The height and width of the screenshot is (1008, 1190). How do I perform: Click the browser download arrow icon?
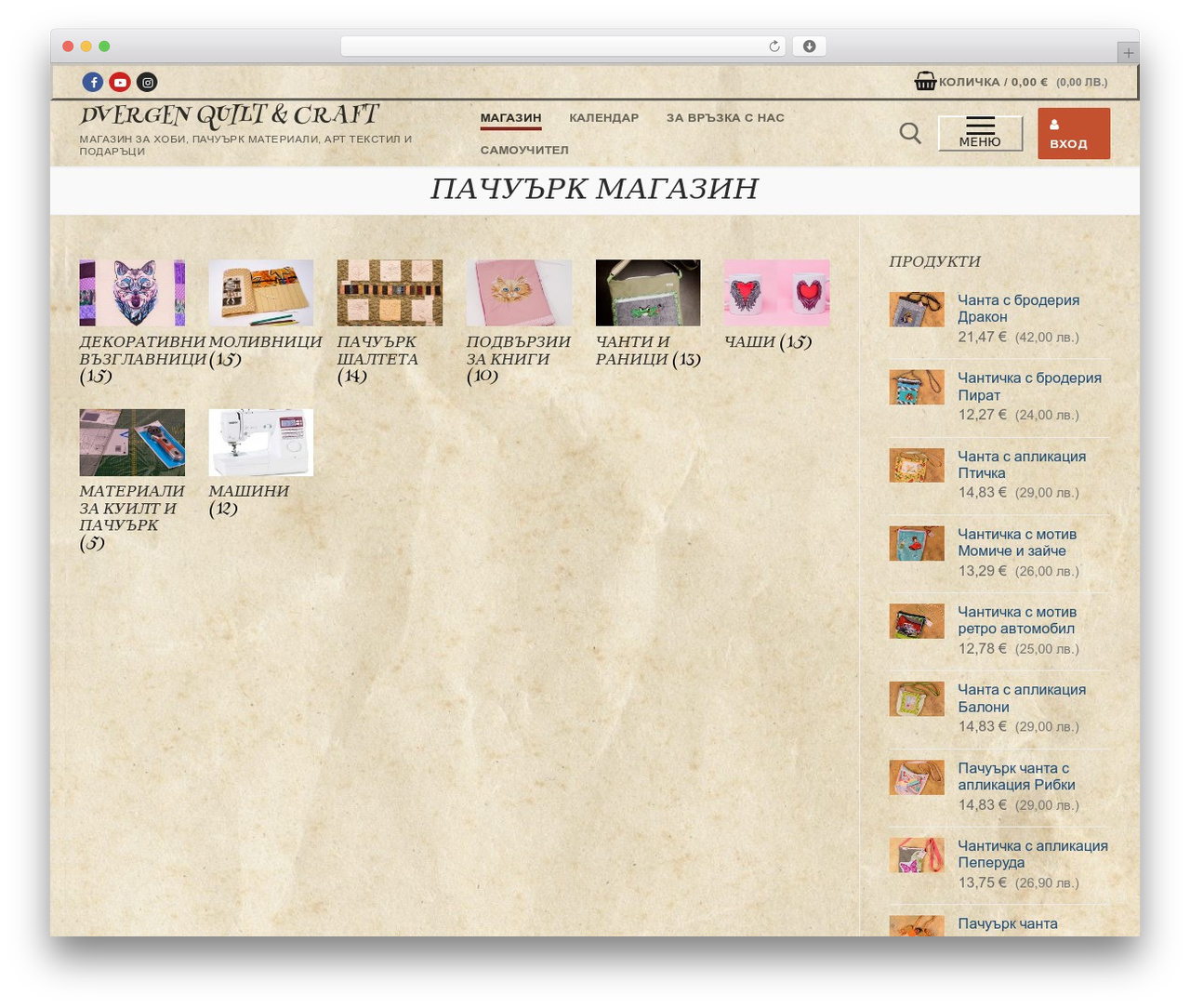(809, 46)
